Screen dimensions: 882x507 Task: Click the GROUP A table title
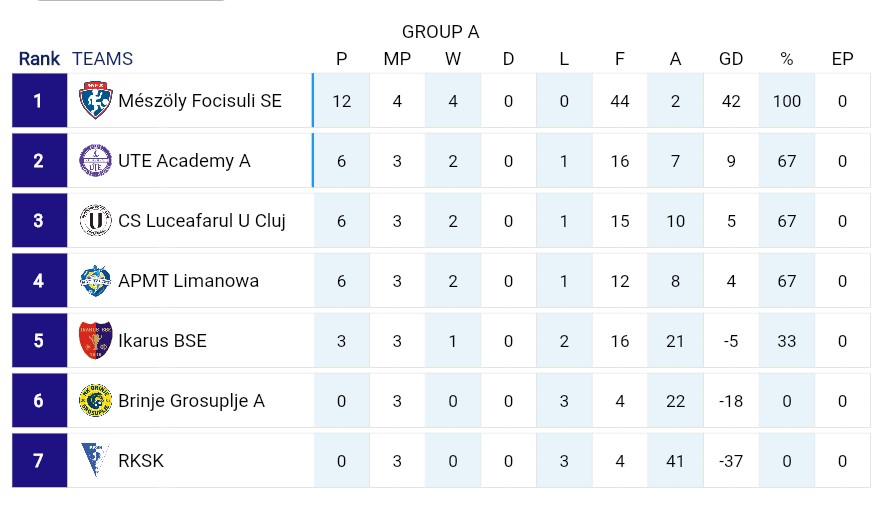tap(440, 32)
